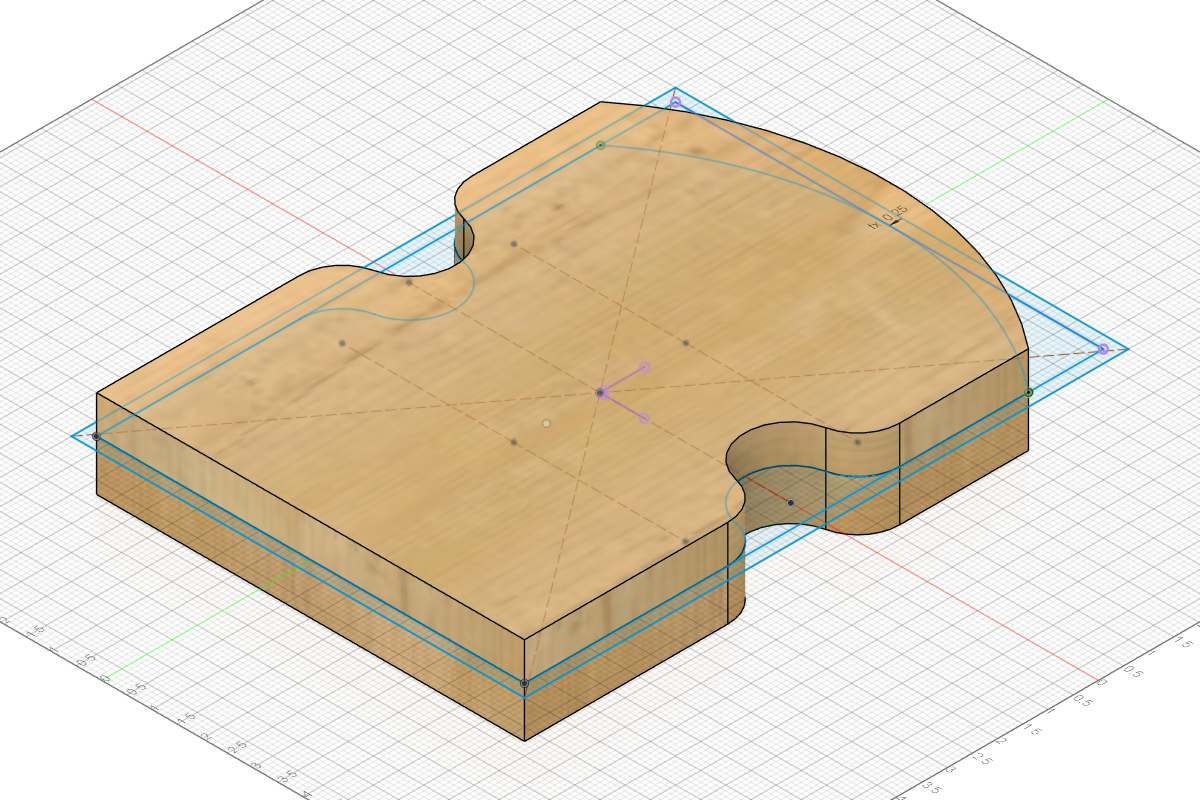Select the purple sketch point at the topmost sketch corner
Screen dimensions: 1200x800
click(675, 102)
